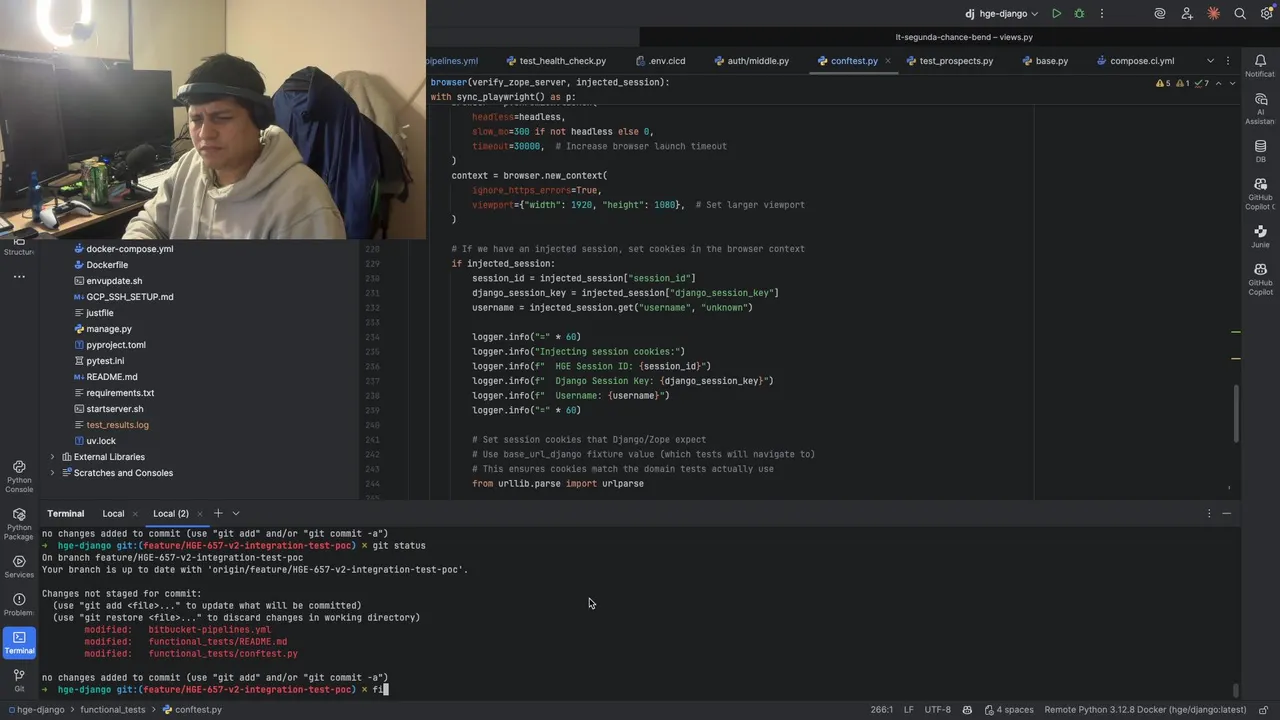This screenshot has width=1280, height=720.
Task: Open IDE settings gear
Action: [x=1266, y=14]
